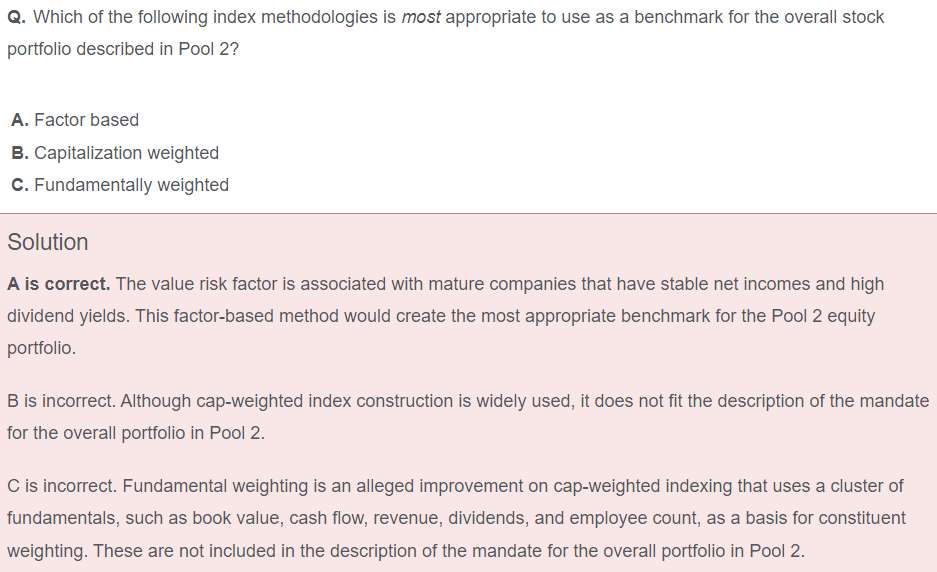Click the "Solution" heading
Screen dimensions: 937x572
click(x=47, y=242)
